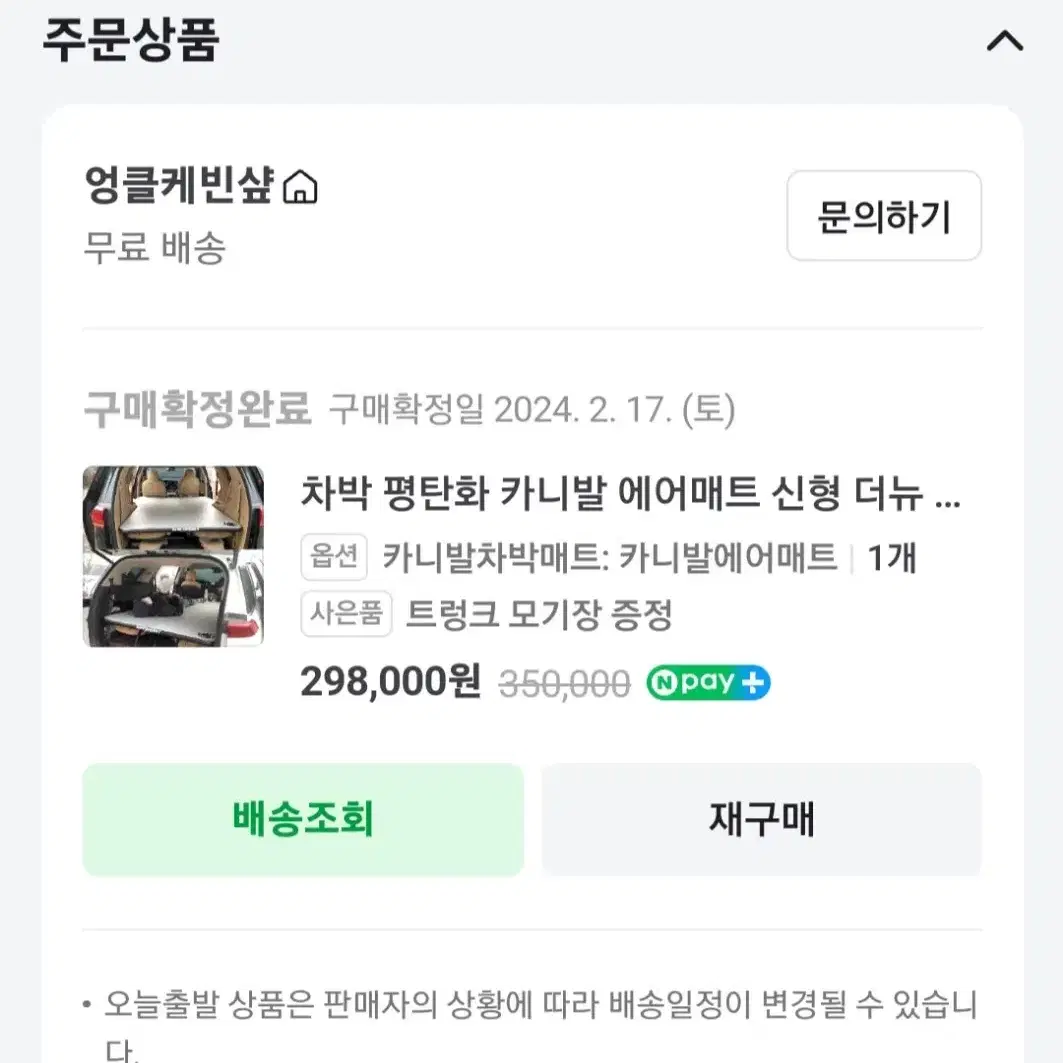Check delivery with the 배송조회 button
1063x1063 pixels.
303,820
